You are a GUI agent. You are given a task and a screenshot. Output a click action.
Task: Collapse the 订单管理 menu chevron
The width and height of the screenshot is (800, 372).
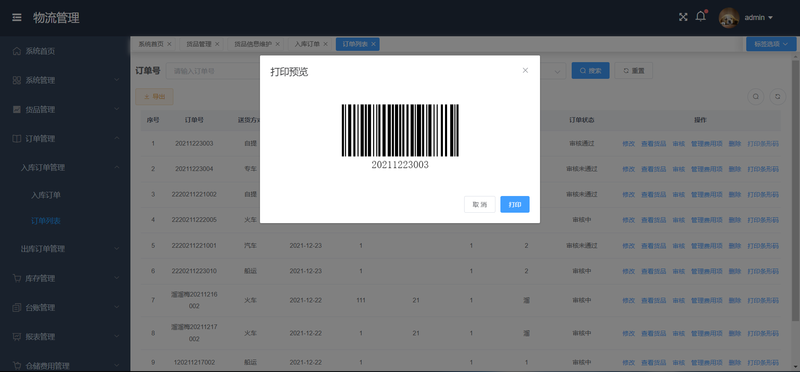point(116,138)
